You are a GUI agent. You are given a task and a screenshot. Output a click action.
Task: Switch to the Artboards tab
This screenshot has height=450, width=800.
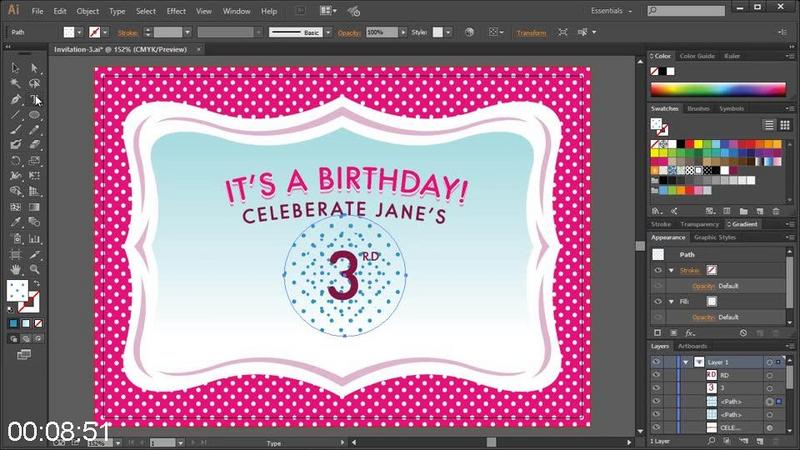coord(692,346)
